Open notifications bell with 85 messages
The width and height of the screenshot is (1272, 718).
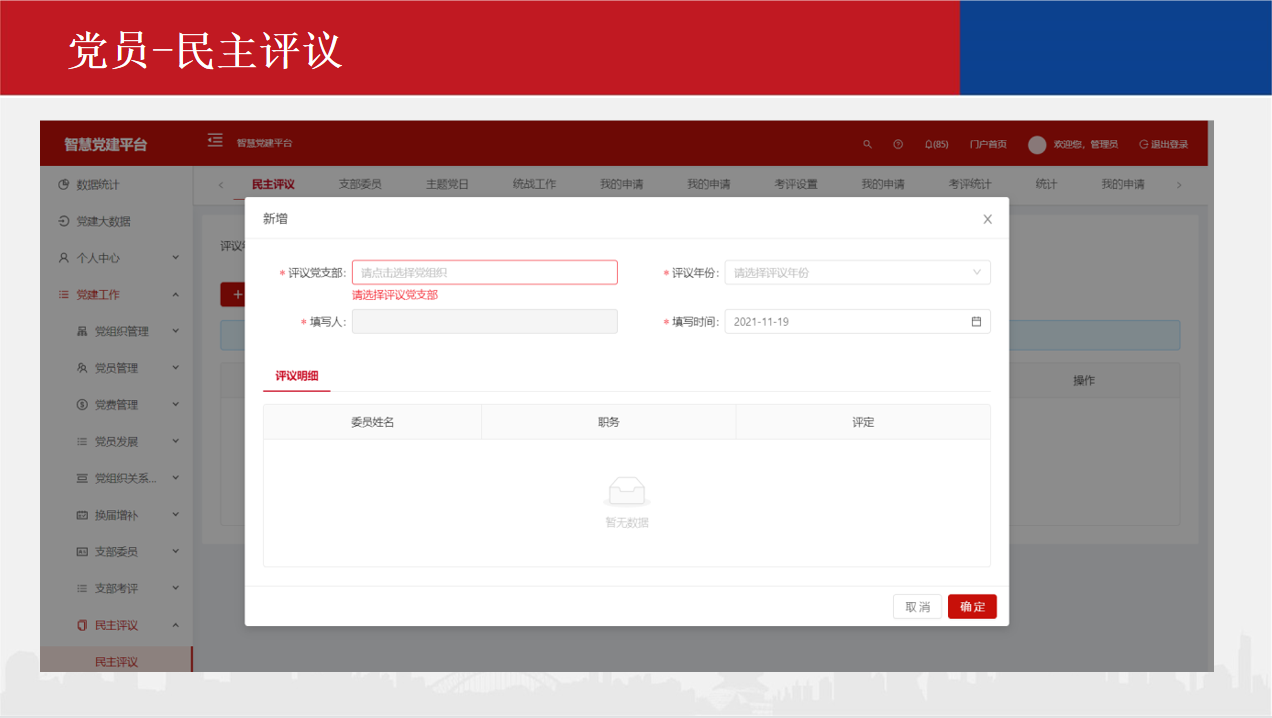[936, 145]
